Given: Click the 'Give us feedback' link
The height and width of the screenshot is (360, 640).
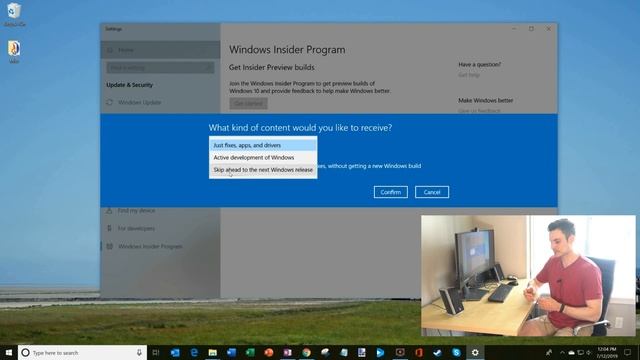Looking at the screenshot, I should coord(479,111).
